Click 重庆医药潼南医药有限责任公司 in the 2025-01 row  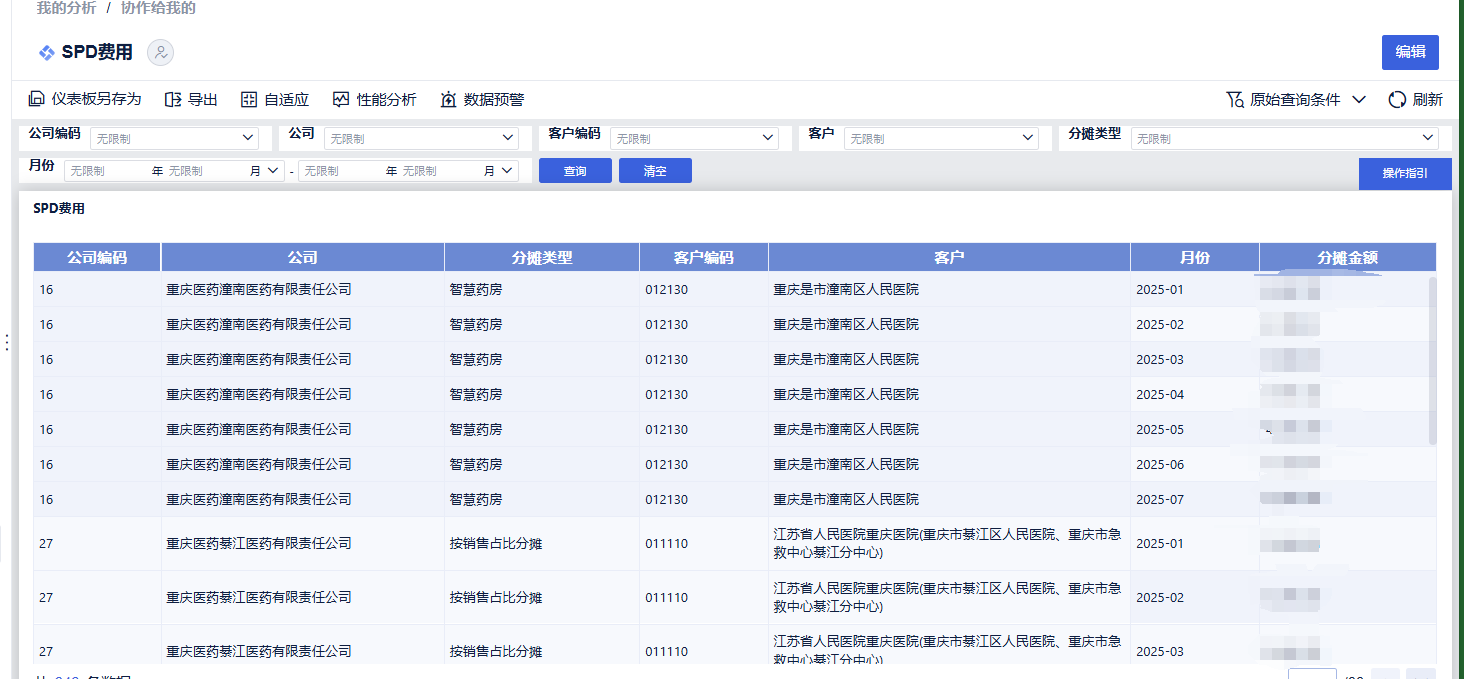point(259,290)
